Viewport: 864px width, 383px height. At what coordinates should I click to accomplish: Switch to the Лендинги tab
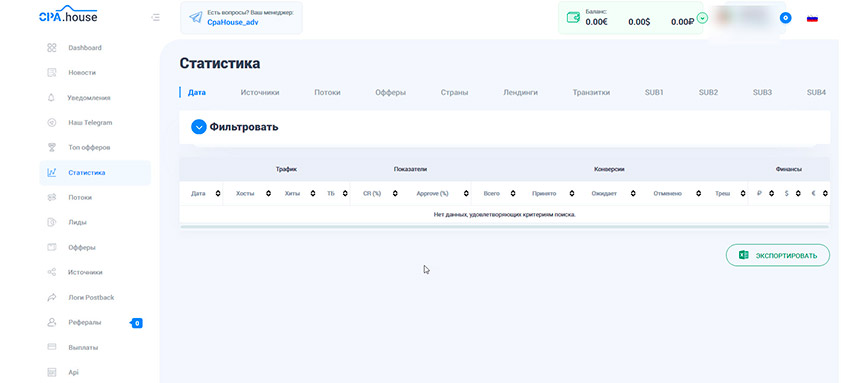click(x=520, y=93)
